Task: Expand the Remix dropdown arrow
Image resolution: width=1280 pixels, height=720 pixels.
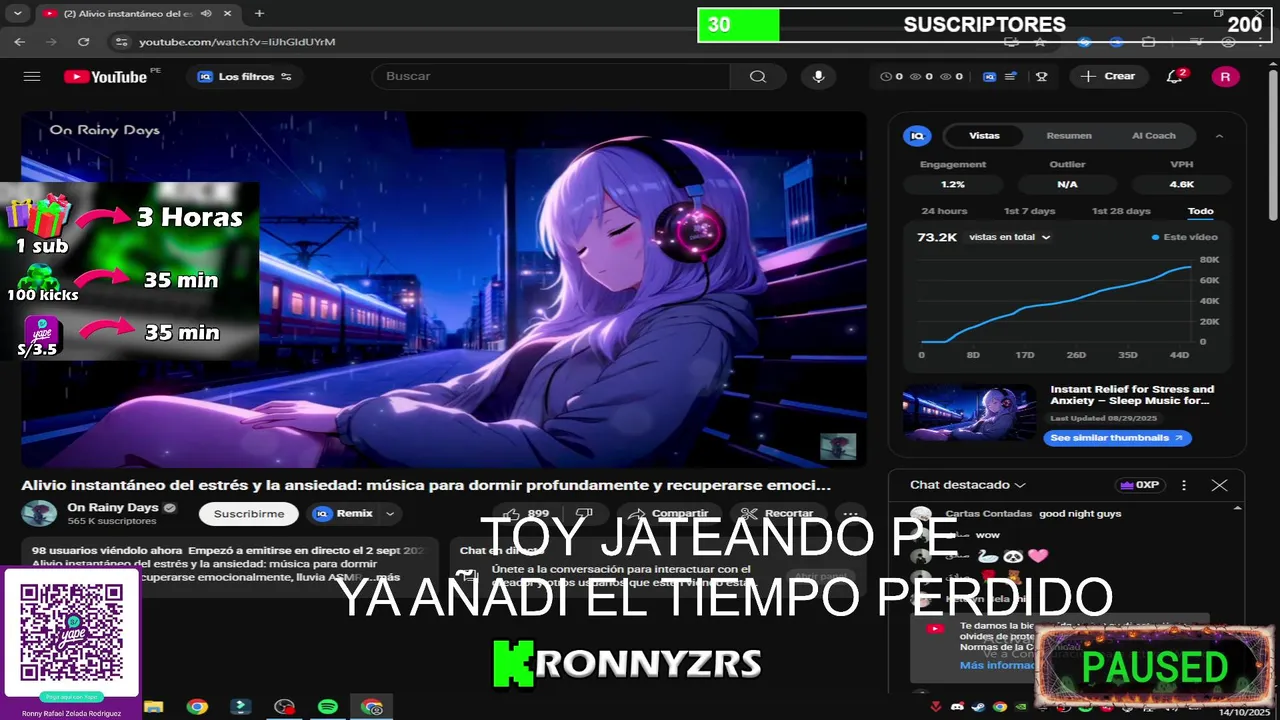Action: [x=390, y=514]
